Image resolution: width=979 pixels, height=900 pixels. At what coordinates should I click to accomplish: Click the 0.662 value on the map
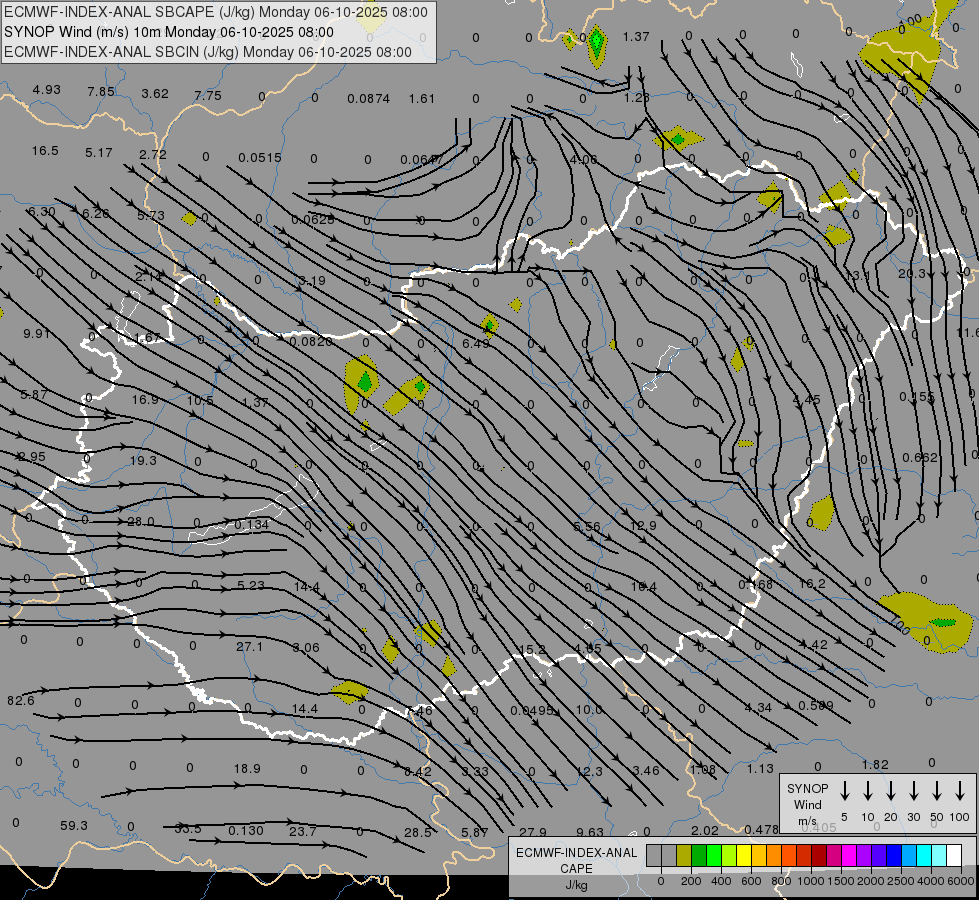920,457
